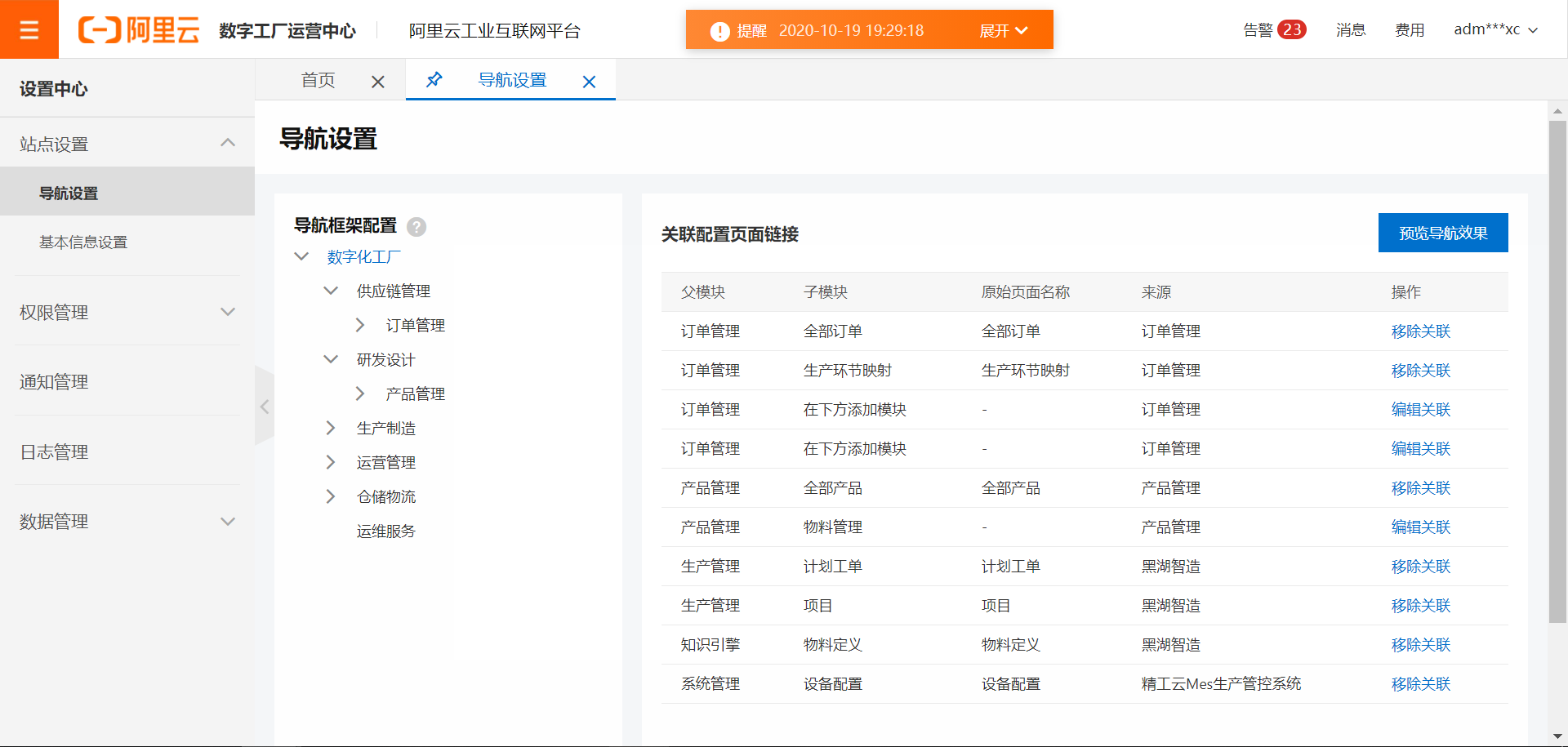
Task: Open the adm***xc account dropdown
Action: [1495, 29]
